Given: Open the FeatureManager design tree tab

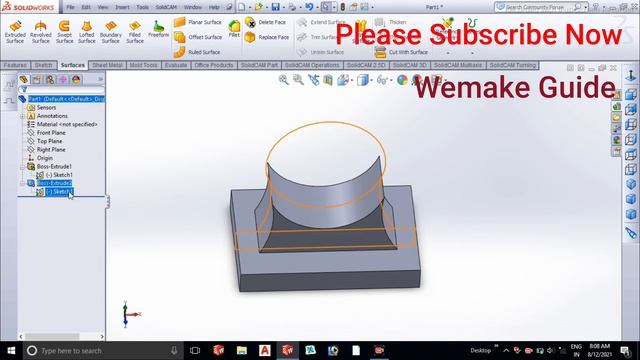Looking at the screenshot, I should click(24, 80).
